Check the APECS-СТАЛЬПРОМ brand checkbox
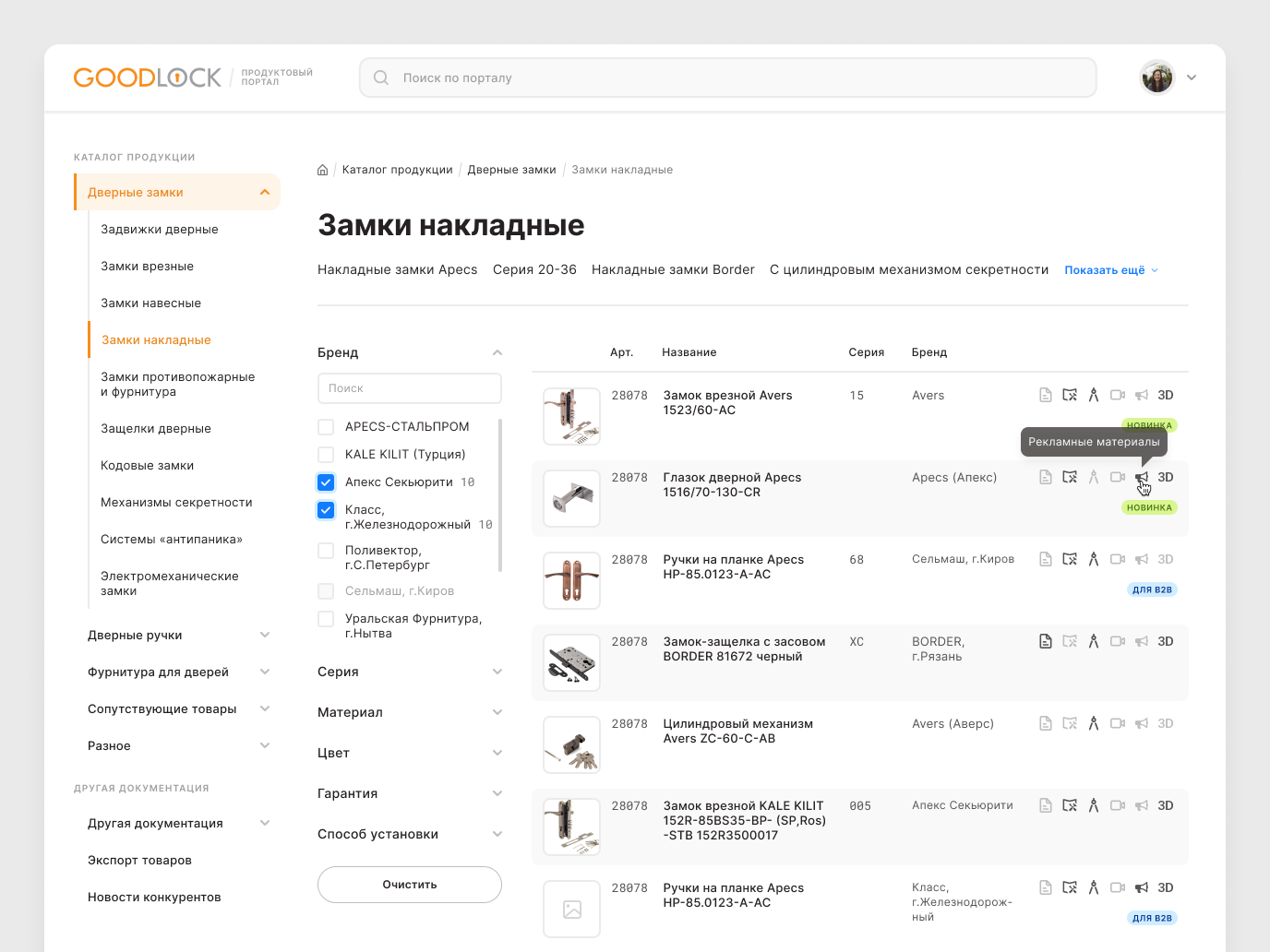Viewport: 1270px width, 952px height. click(x=326, y=427)
